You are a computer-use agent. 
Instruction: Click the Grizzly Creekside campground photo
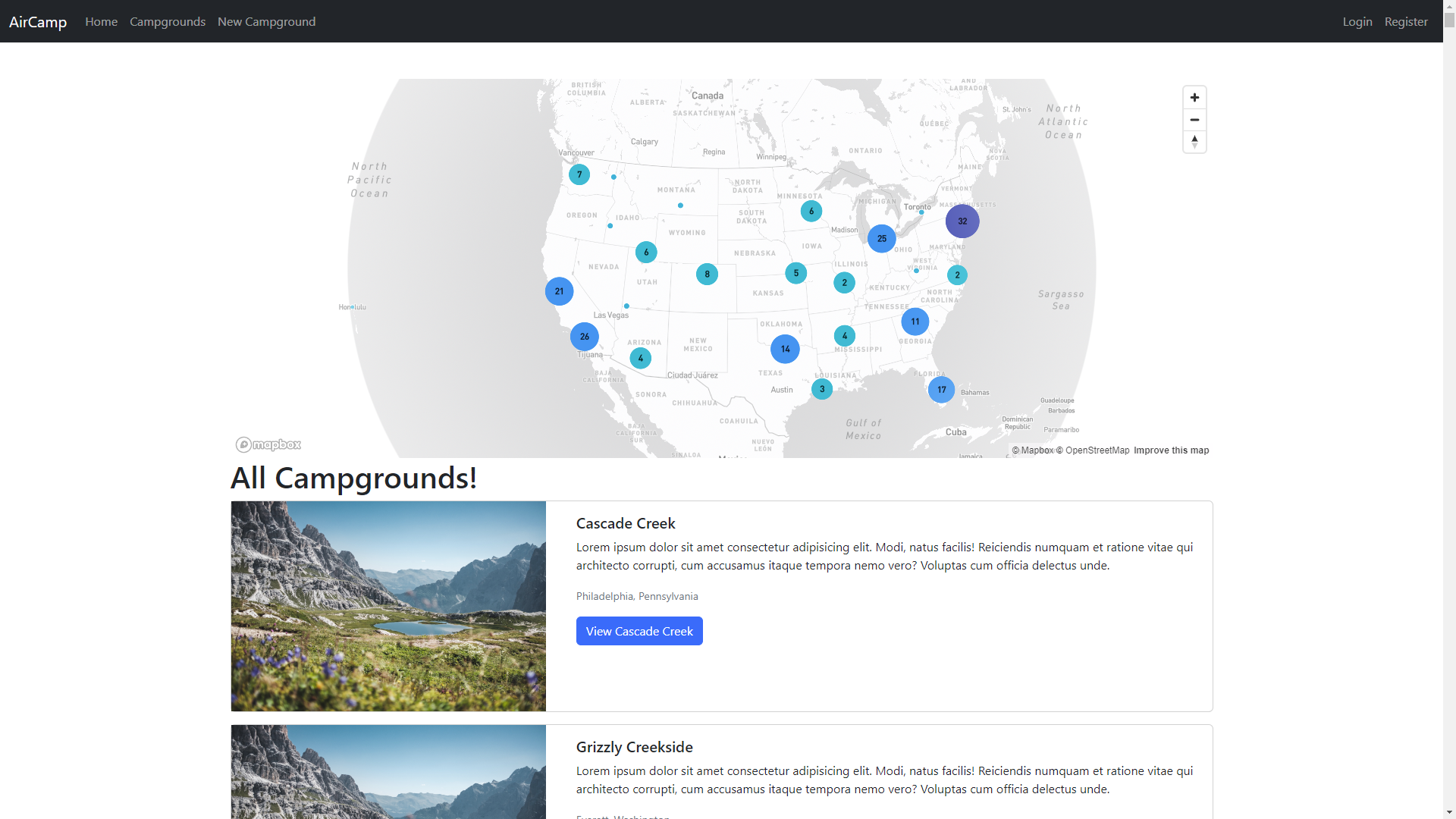point(388,772)
